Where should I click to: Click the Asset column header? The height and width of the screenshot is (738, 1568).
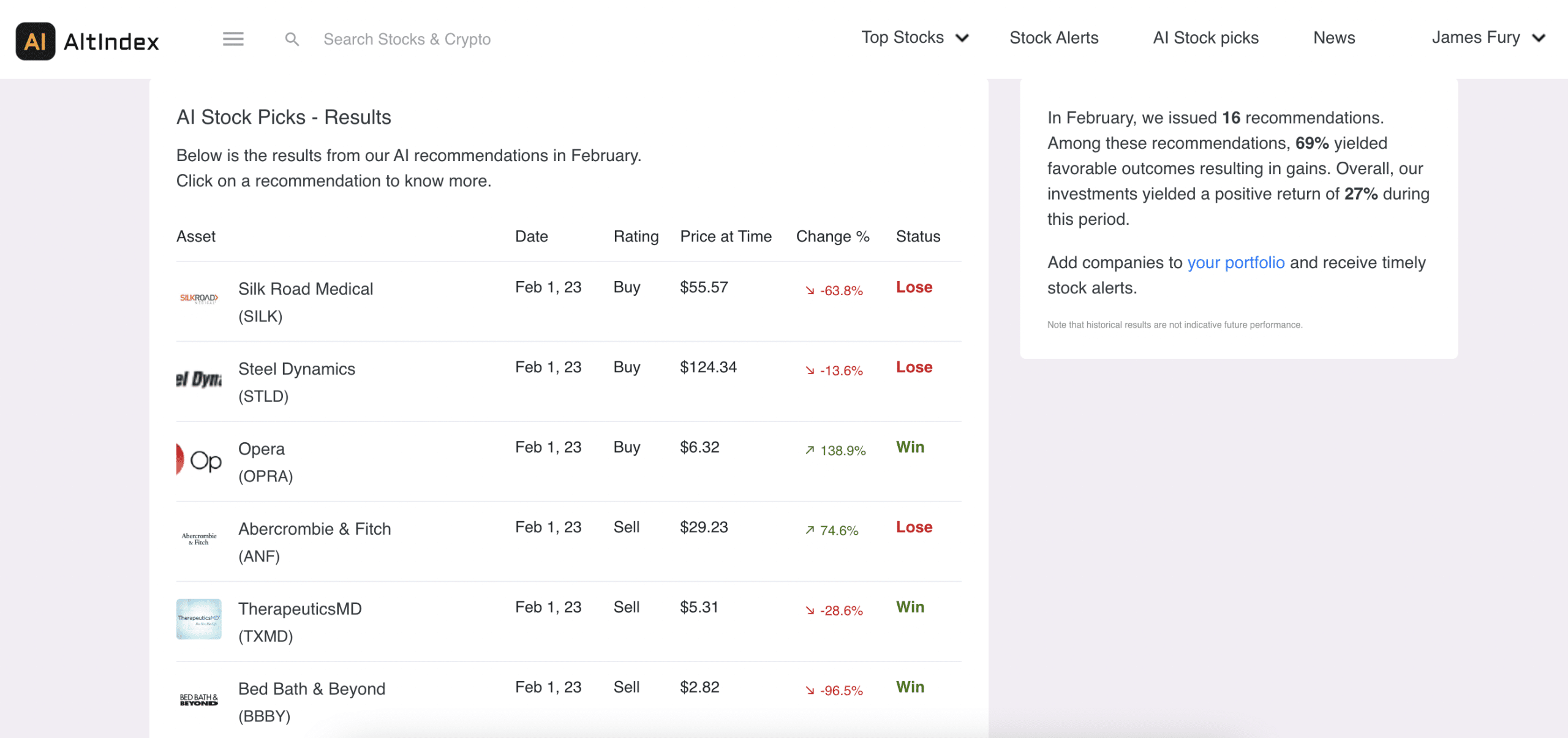click(x=196, y=236)
